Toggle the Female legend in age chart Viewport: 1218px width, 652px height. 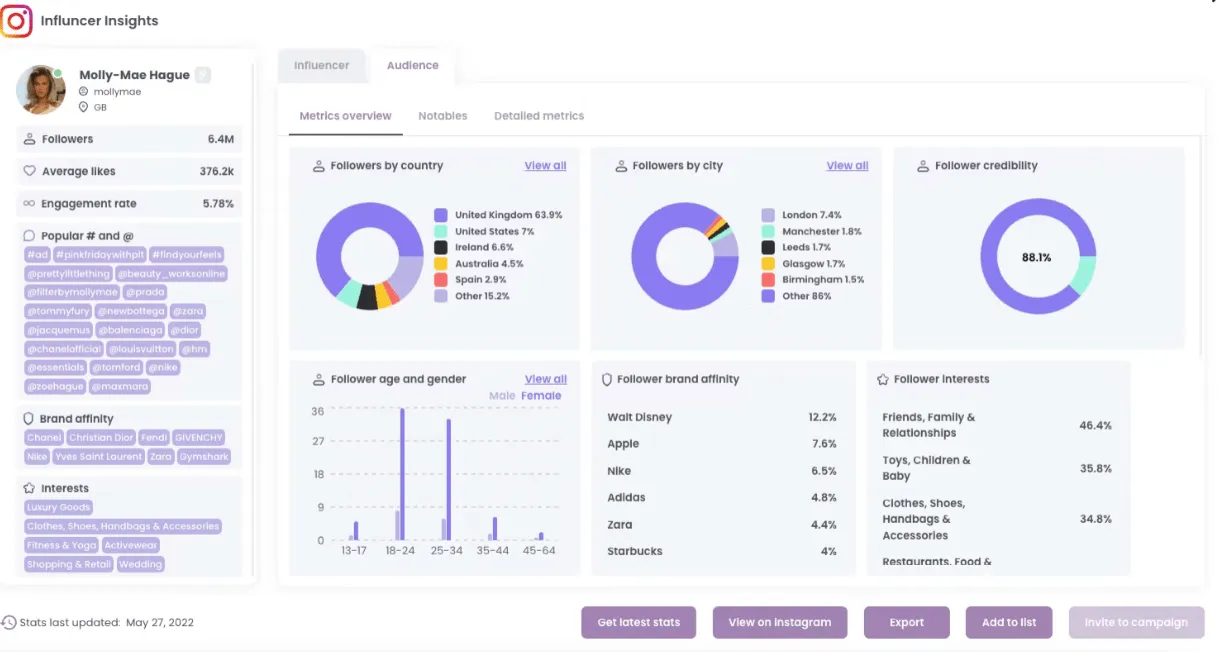coord(542,396)
